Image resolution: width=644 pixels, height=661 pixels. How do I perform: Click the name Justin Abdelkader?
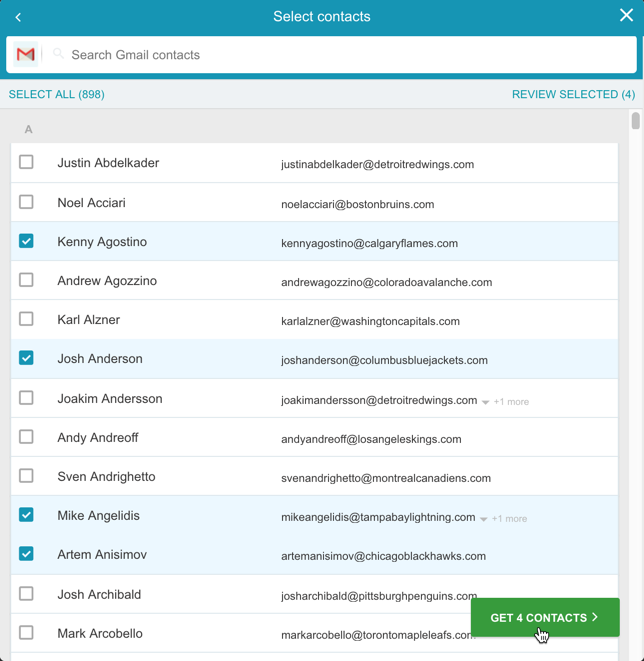(108, 163)
